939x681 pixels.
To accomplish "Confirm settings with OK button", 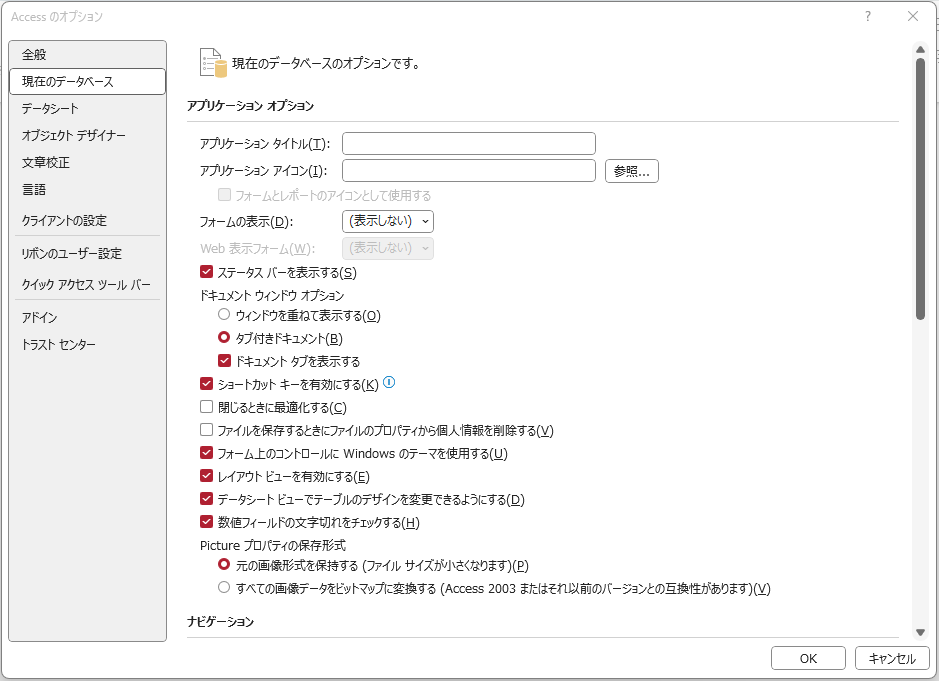I will pyautogui.click(x=808, y=658).
